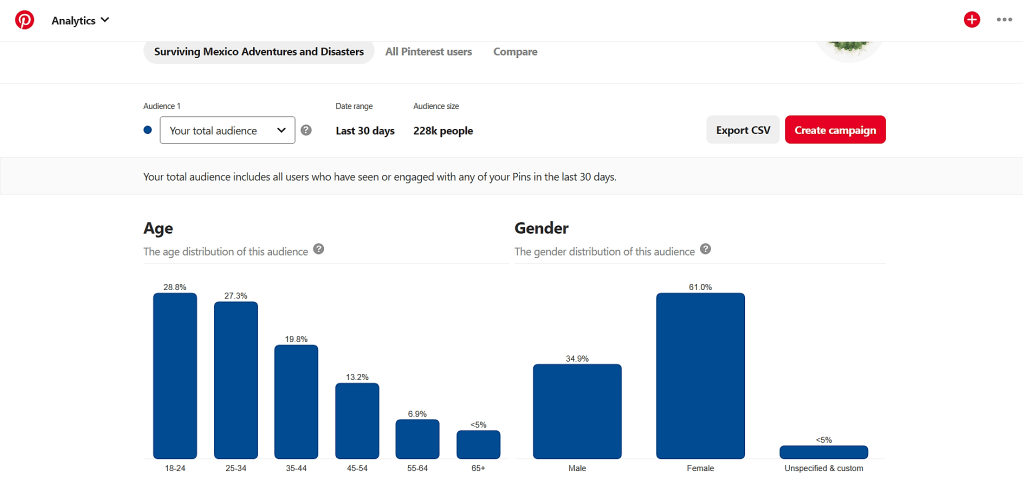Viewport: 1023px width, 477px height.
Task: Open the Compare tab
Action: 515,51
